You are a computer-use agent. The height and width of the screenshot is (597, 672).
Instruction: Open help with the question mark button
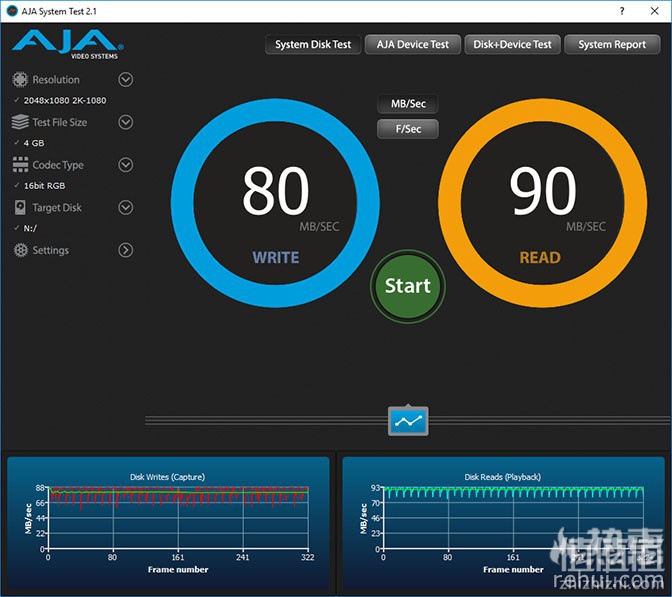622,11
